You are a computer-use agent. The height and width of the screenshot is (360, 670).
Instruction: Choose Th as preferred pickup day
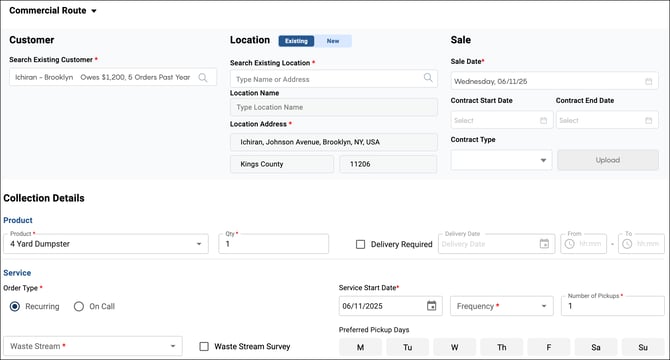[502, 347]
